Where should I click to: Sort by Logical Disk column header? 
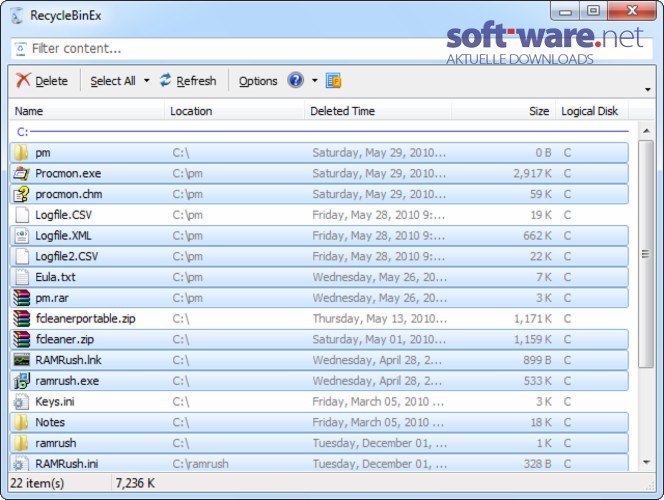[592, 111]
